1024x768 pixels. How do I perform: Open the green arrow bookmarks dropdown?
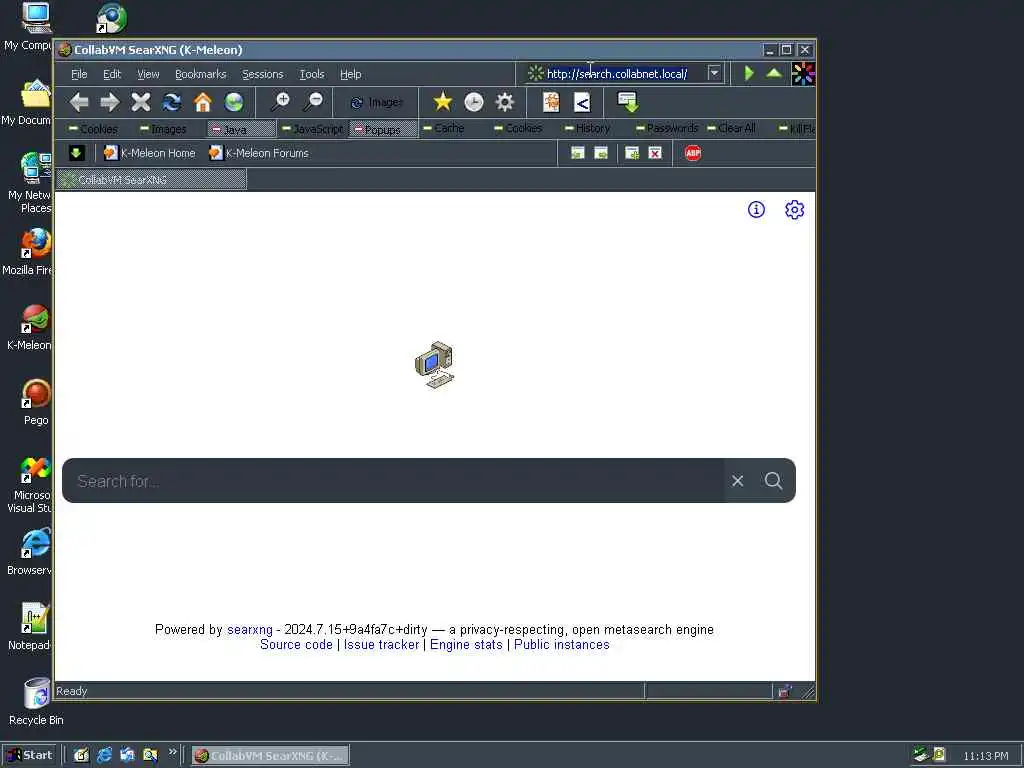click(x=76, y=153)
